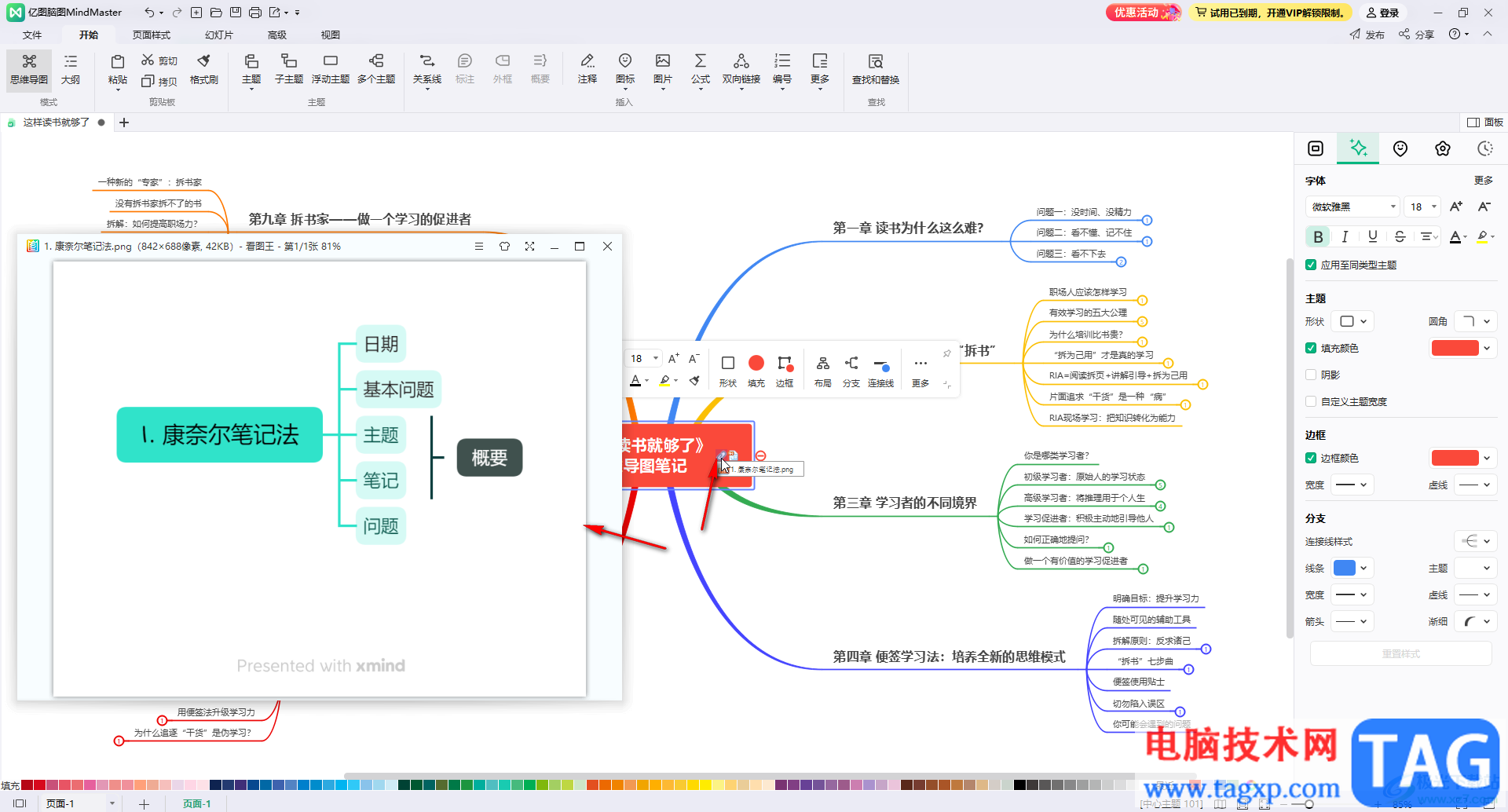
Task: Select the 这样读书就够了 document tab
Action: (x=57, y=123)
